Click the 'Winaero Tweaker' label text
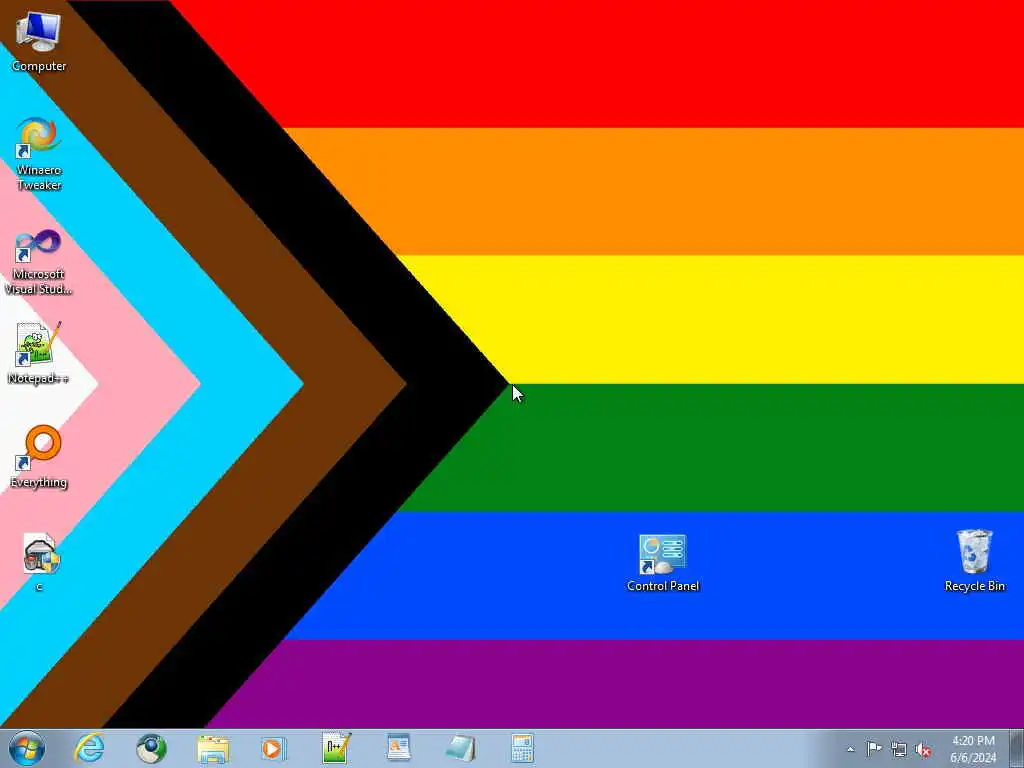The image size is (1024, 768). [x=39, y=178]
